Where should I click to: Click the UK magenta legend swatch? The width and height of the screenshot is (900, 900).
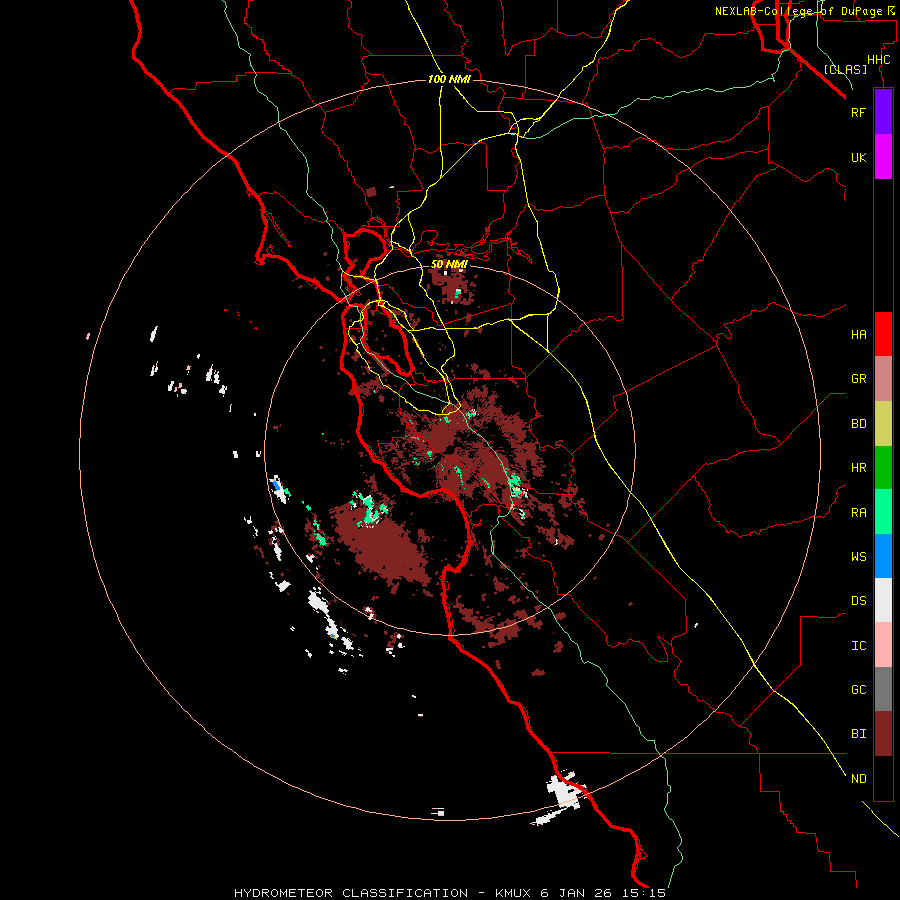click(883, 157)
